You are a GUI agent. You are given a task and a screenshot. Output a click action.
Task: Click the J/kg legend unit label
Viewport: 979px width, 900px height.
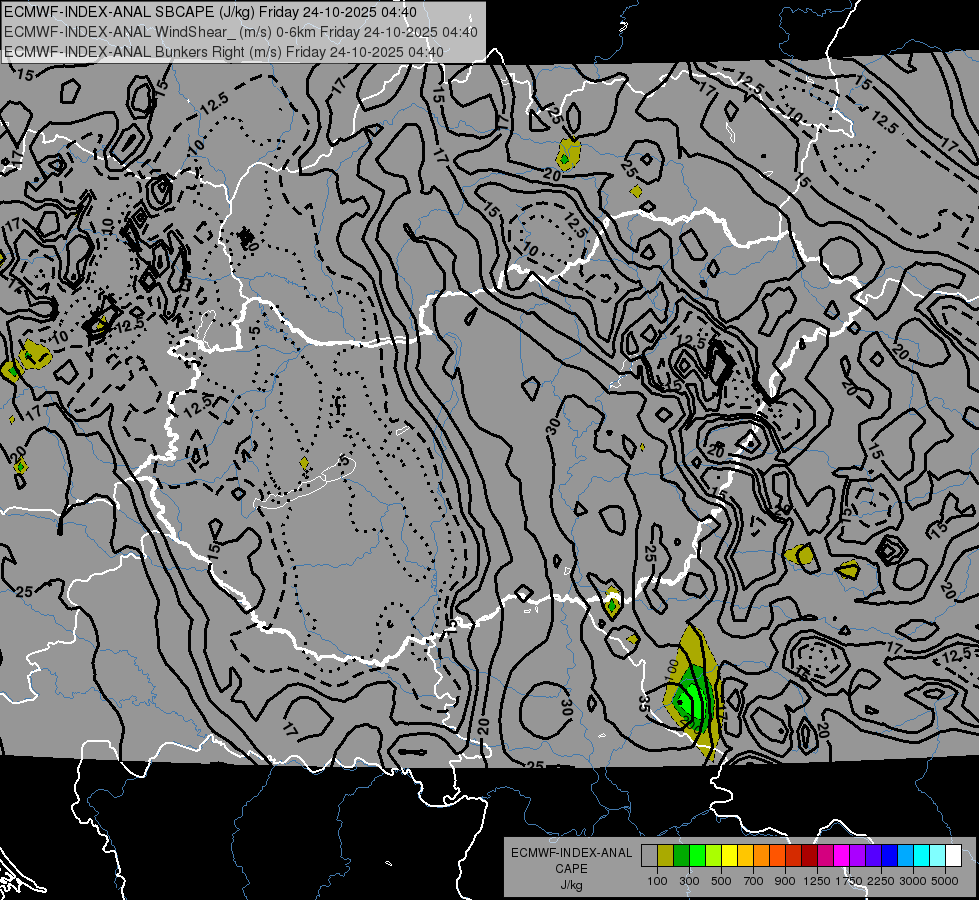[571, 885]
